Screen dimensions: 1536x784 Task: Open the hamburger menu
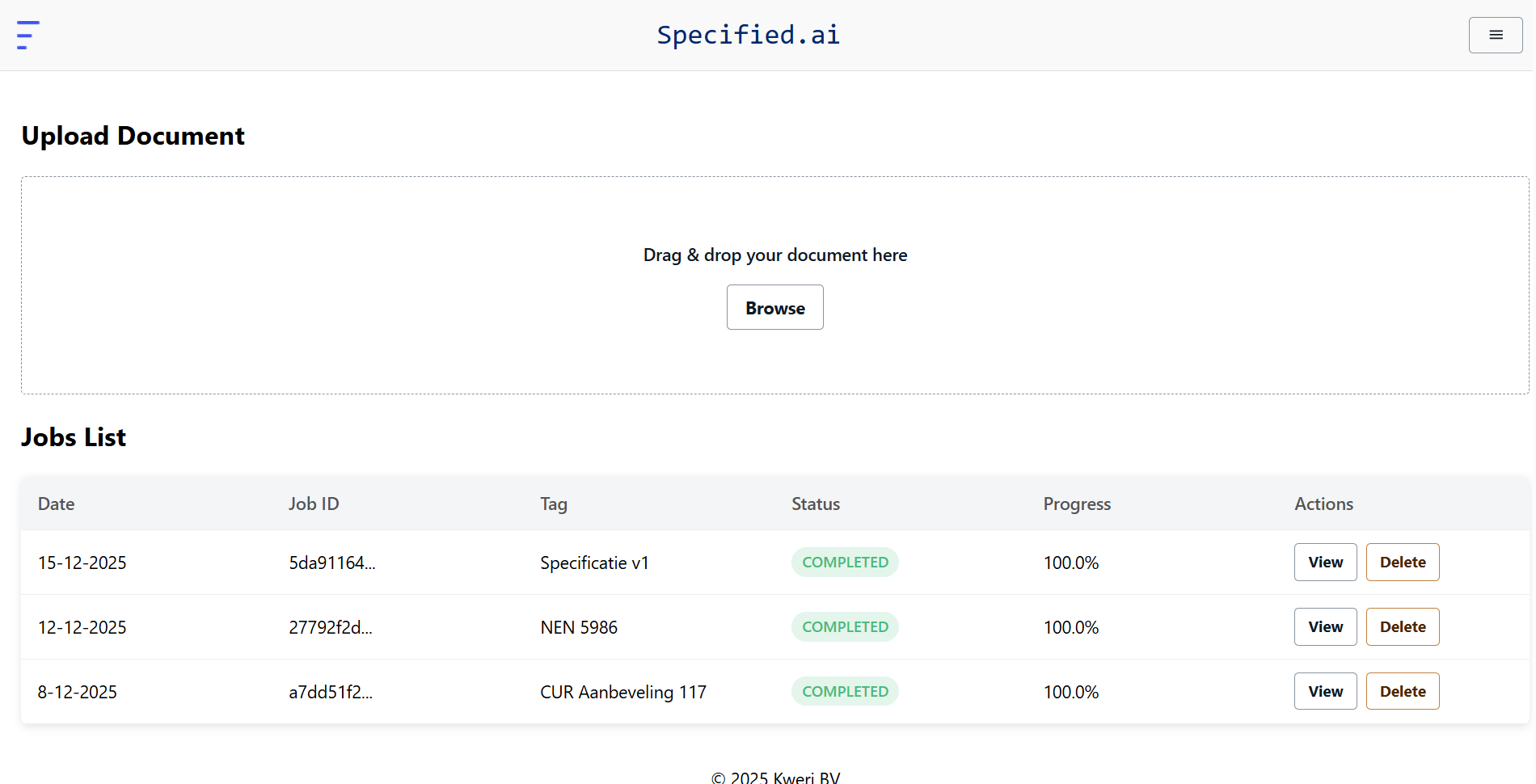point(1495,35)
